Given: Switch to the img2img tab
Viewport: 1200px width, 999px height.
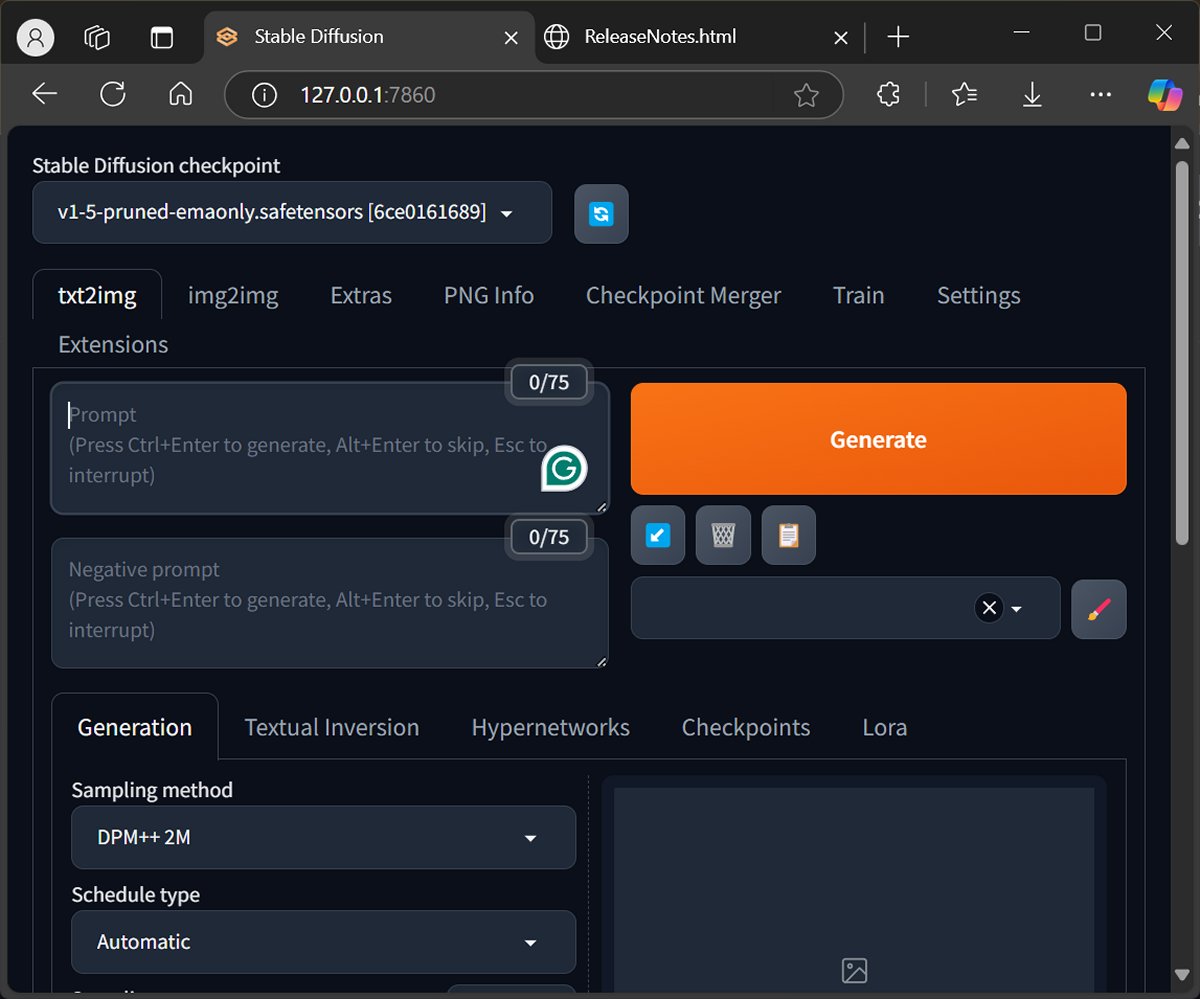Looking at the screenshot, I should [x=233, y=296].
